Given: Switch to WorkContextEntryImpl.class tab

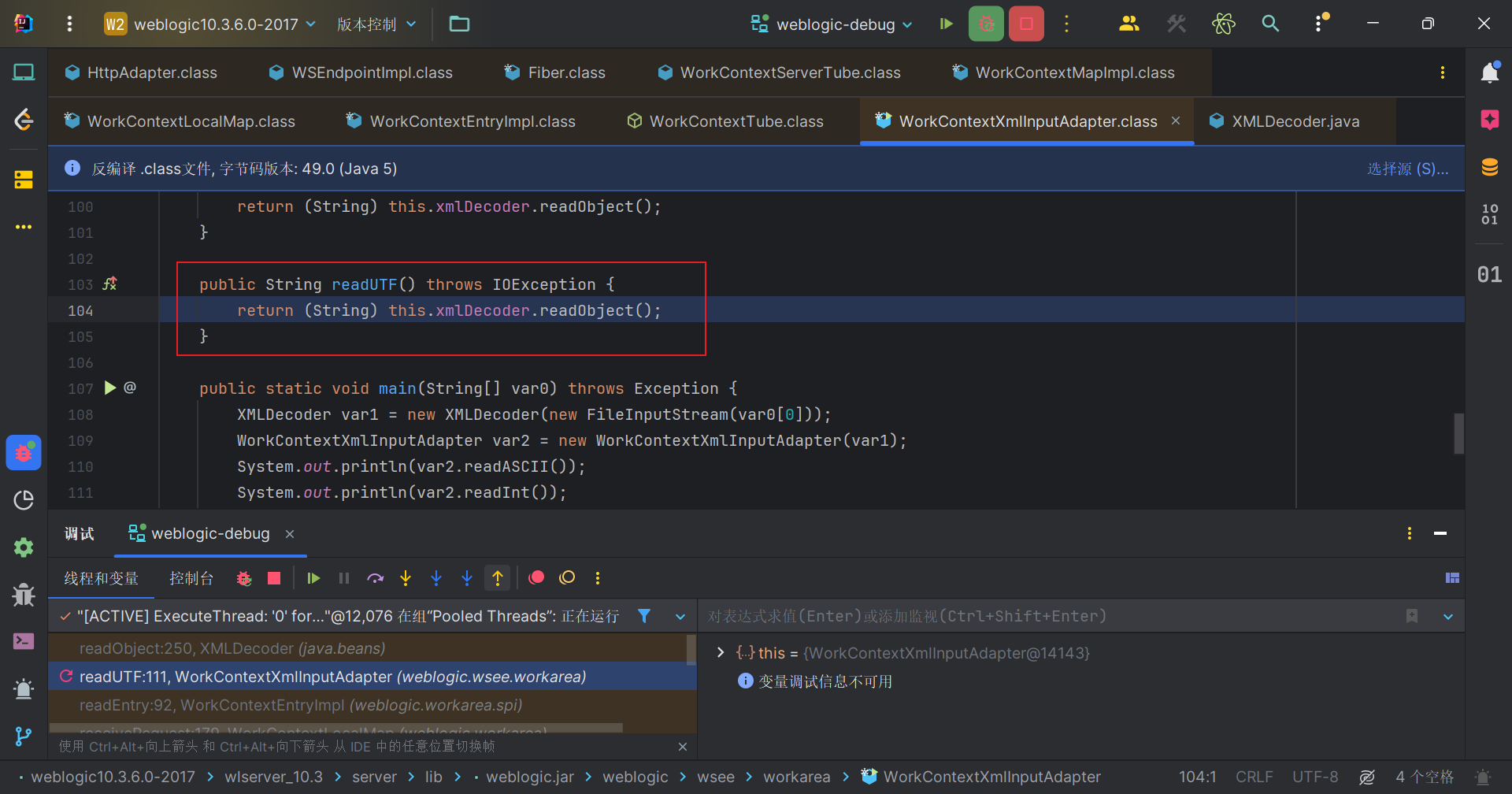Looking at the screenshot, I should 461,121.
